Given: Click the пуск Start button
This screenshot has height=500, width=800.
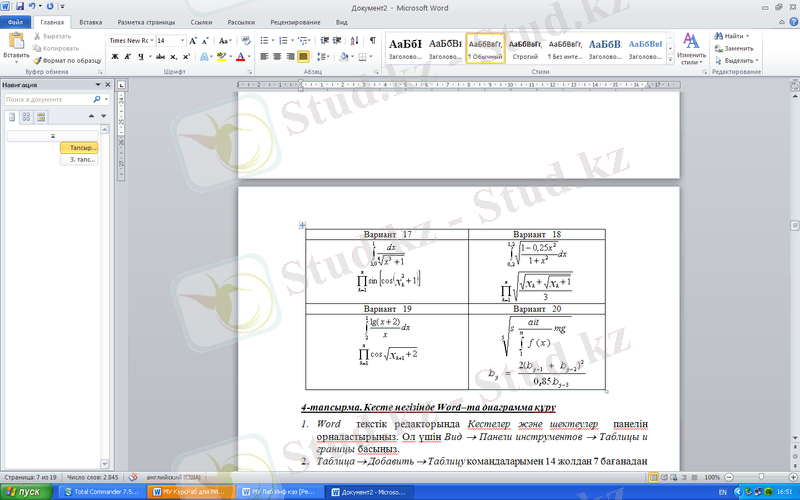Looking at the screenshot, I should [24, 492].
